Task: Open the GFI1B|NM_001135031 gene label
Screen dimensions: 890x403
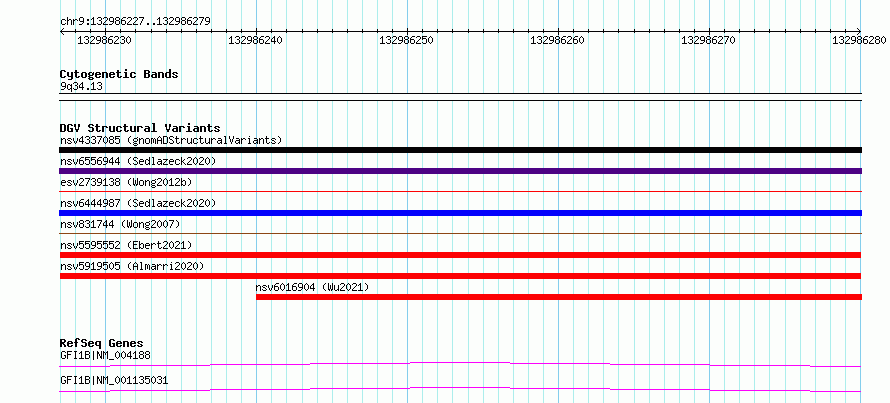Action: click(114, 380)
